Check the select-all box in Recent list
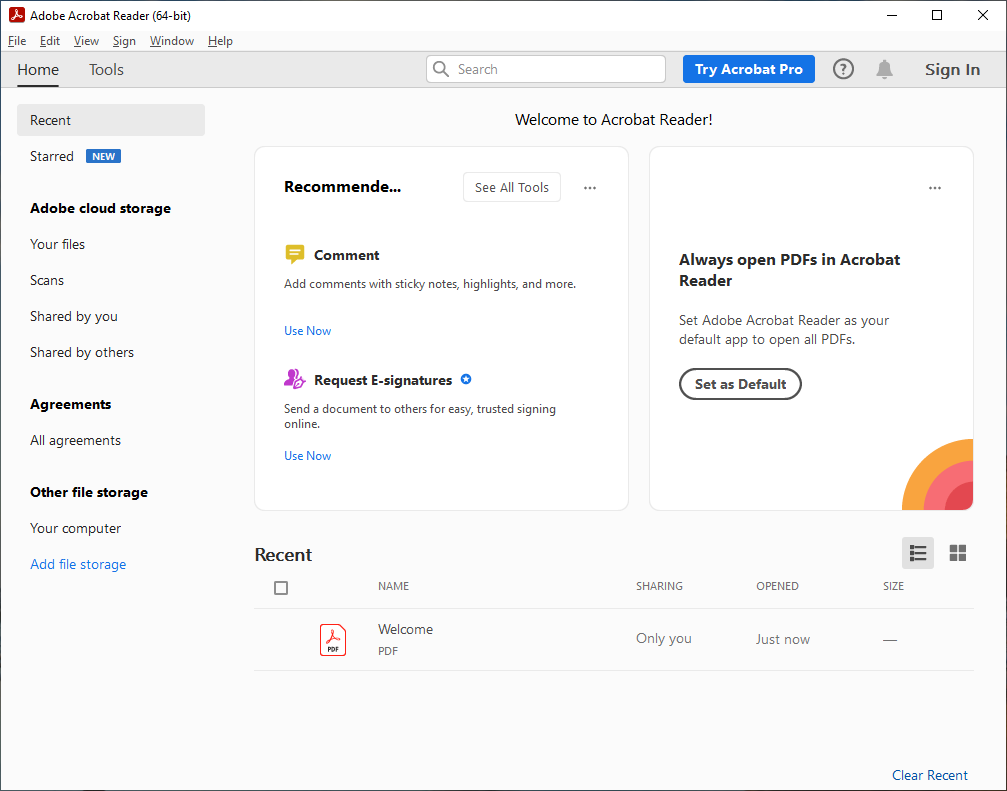This screenshot has width=1007, height=791. tap(281, 588)
